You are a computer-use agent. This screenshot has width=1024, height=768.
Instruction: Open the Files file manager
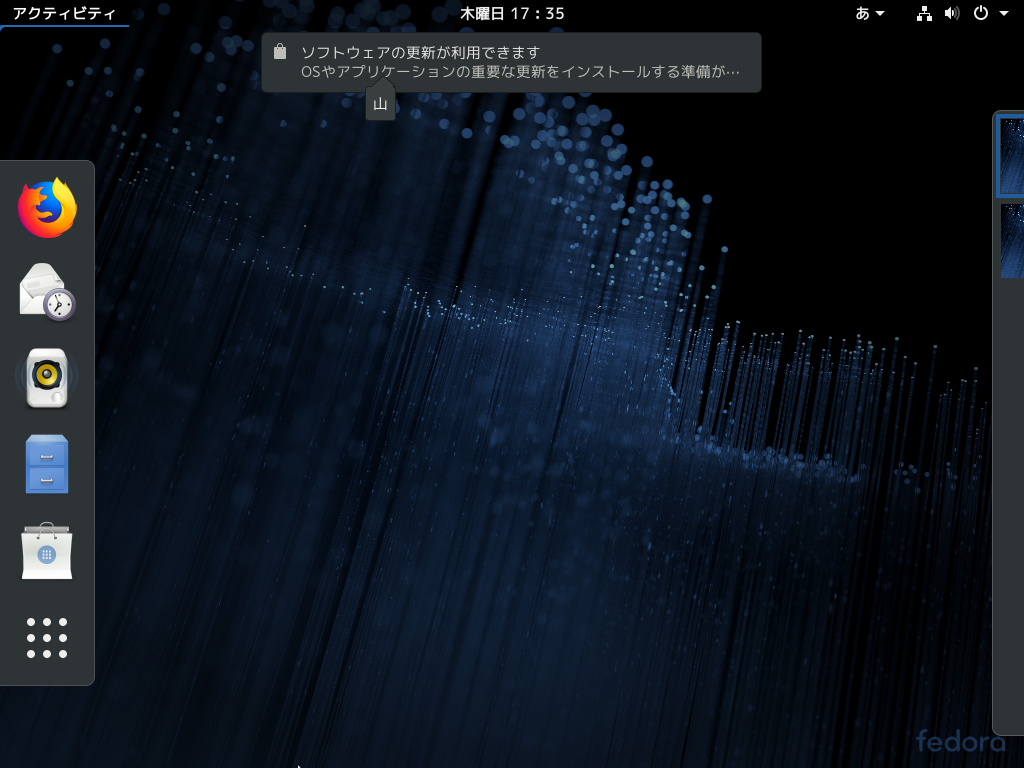[47, 464]
